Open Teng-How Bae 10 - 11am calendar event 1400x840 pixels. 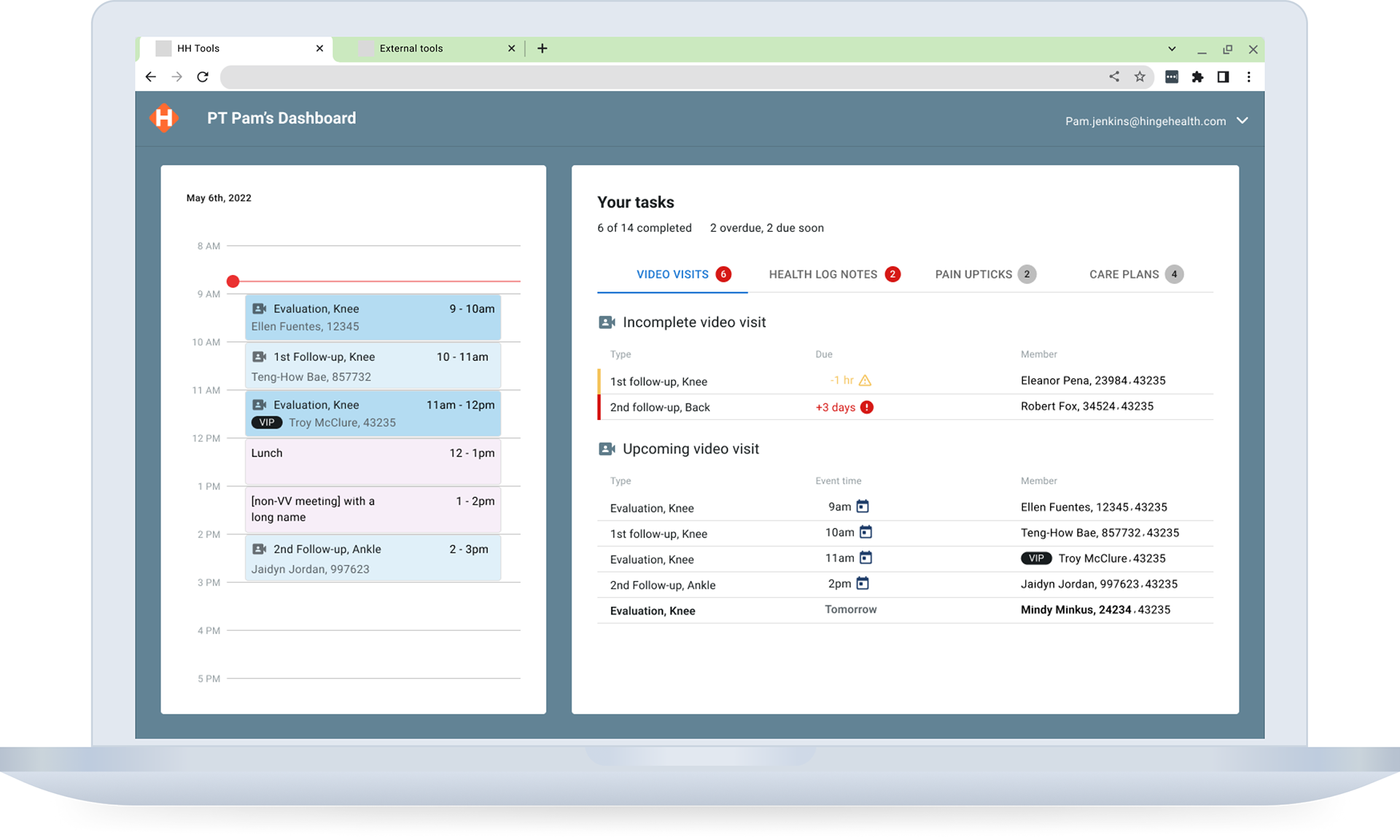coord(373,365)
